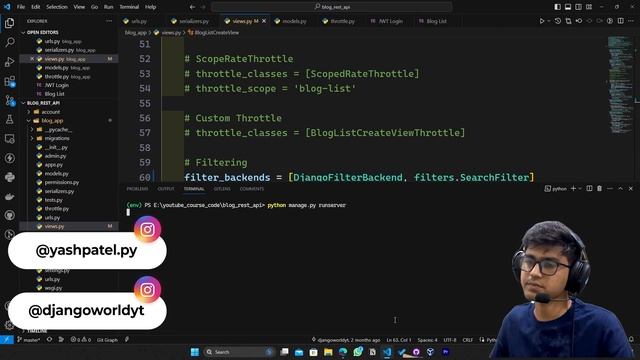
Task: Open the Selection menu
Action: tap(57, 7)
